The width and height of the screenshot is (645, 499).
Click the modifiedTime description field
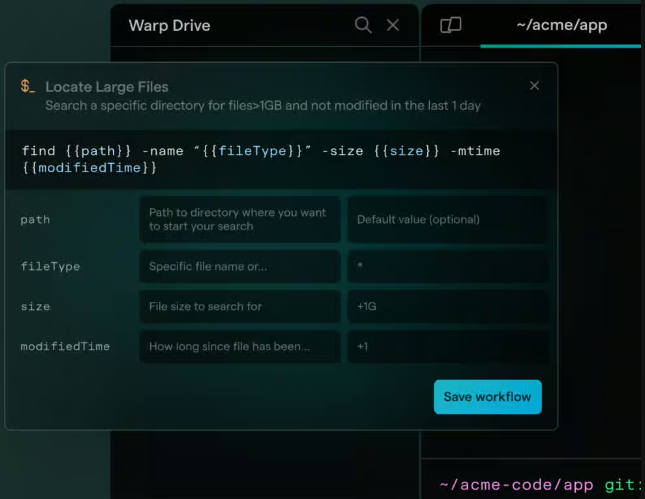(x=240, y=346)
